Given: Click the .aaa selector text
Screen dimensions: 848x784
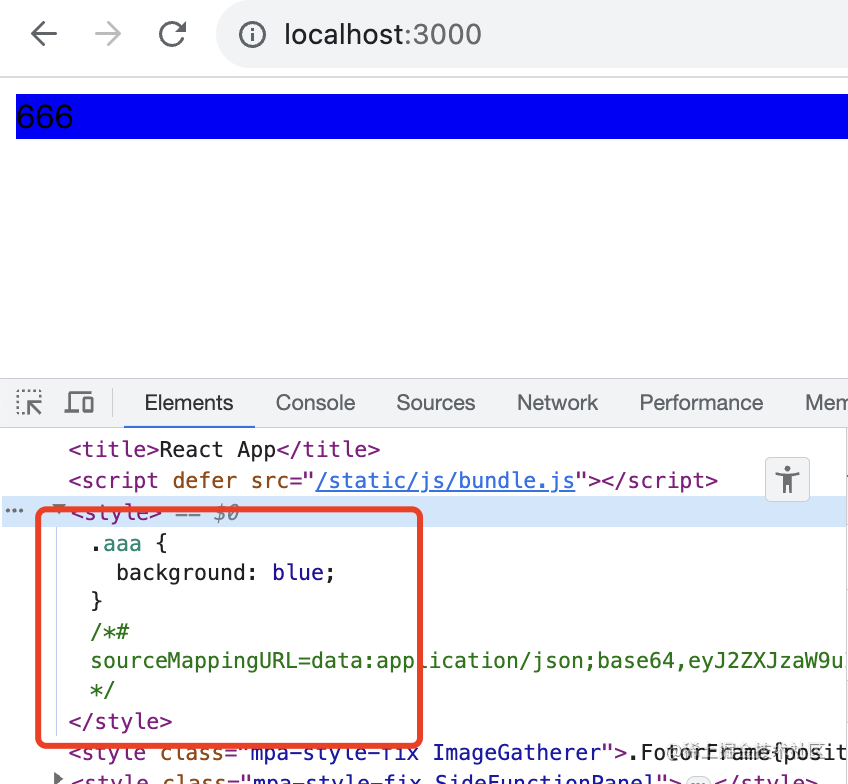Looking at the screenshot, I should [x=116, y=543].
